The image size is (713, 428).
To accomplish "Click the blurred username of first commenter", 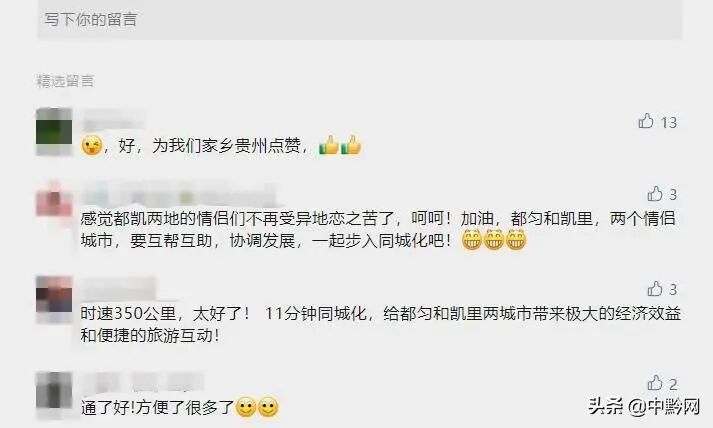I will (114, 118).
